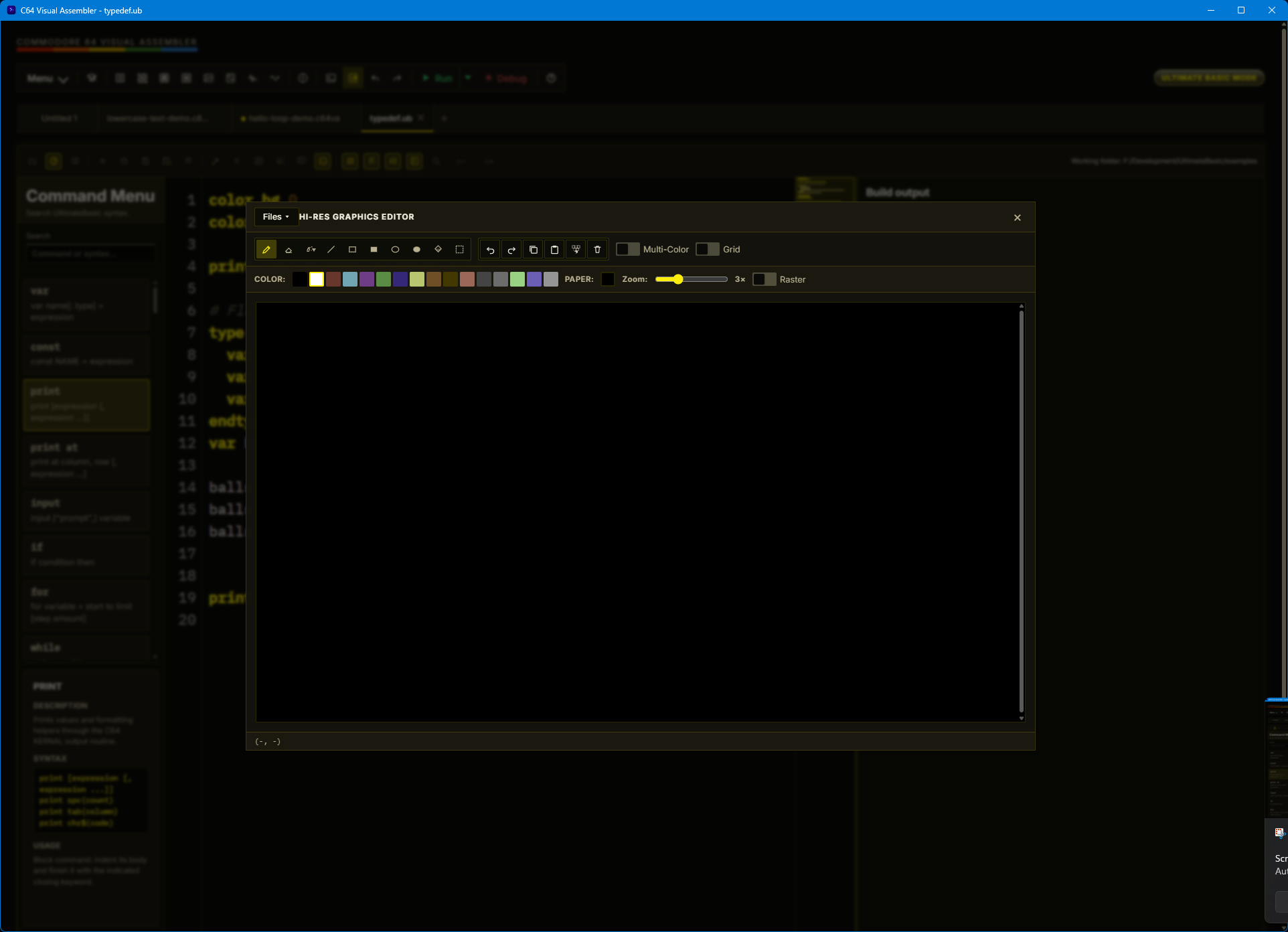This screenshot has width=1288, height=932.
Task: Switch on the Raster toggle
Action: (764, 279)
